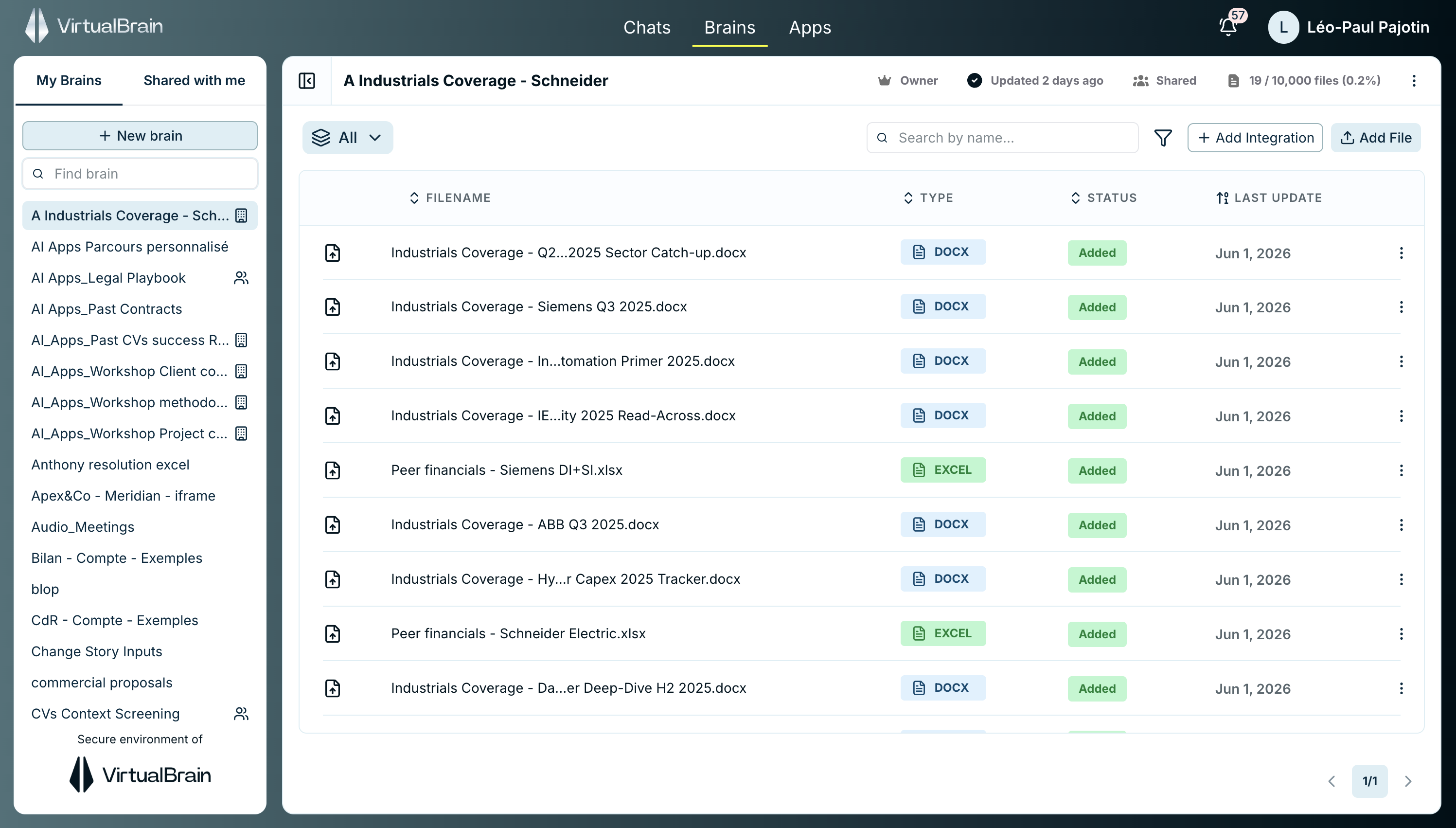Open row menu for Hy...r Capex 2025 Tracker.docx
Screen dimensions: 1456x828
tap(1401, 579)
